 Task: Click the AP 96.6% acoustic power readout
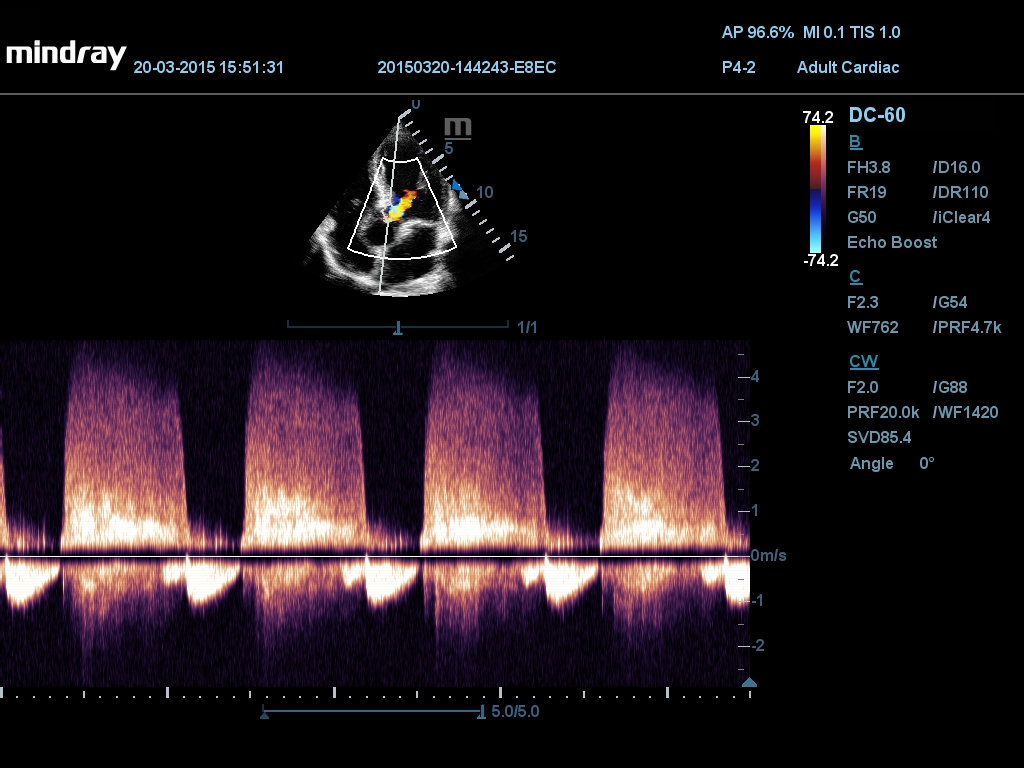click(757, 32)
